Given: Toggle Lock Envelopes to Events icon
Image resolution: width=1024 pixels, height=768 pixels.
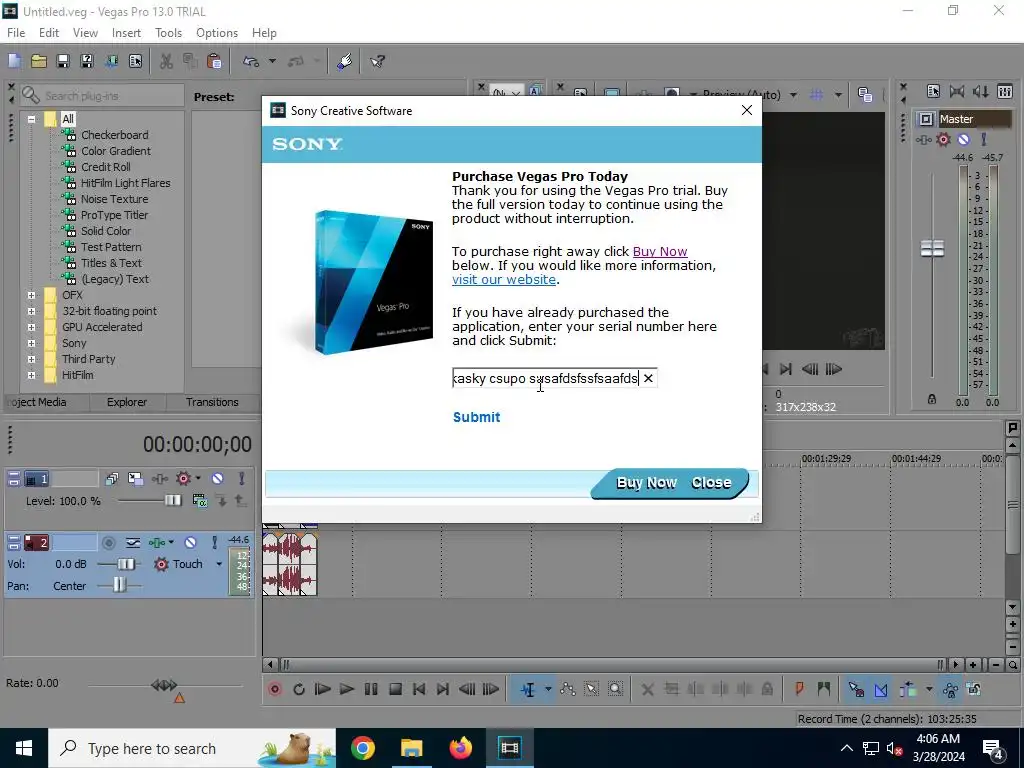Looking at the screenshot, I should [951, 689].
